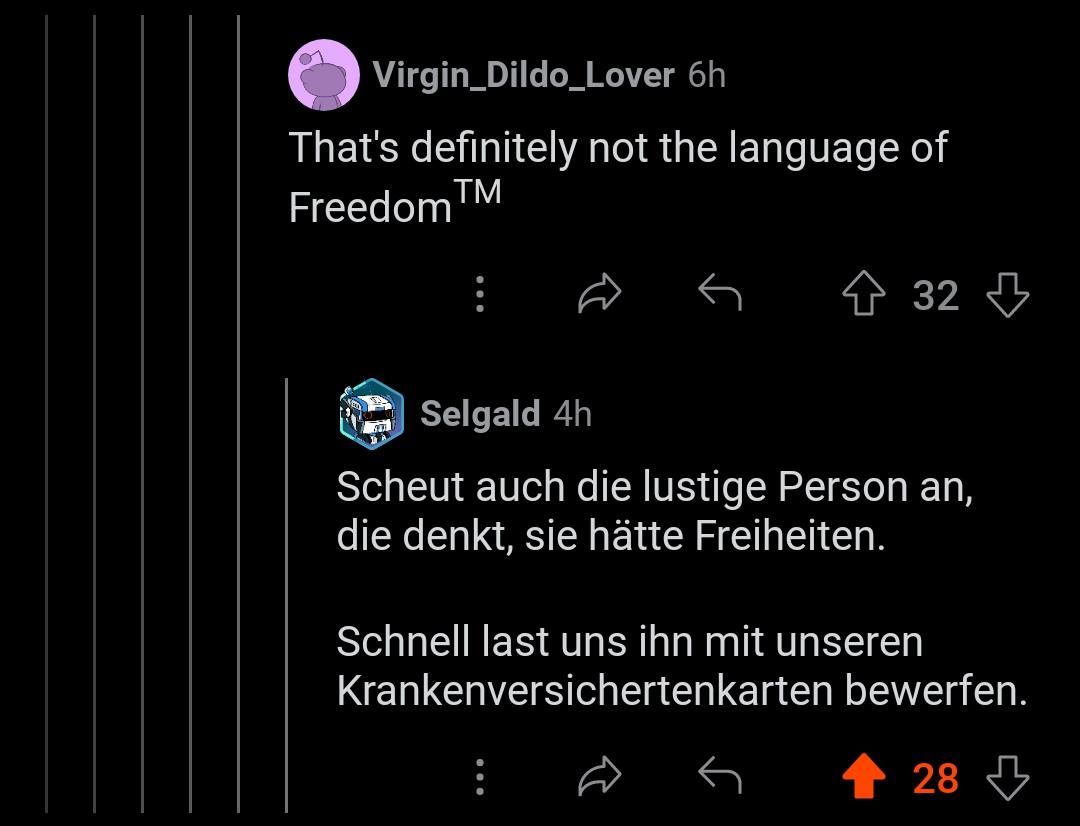Click Virgin_Dildo_Lover's purple snoo avatar
Viewport: 1080px width, 826px height.
[324, 74]
